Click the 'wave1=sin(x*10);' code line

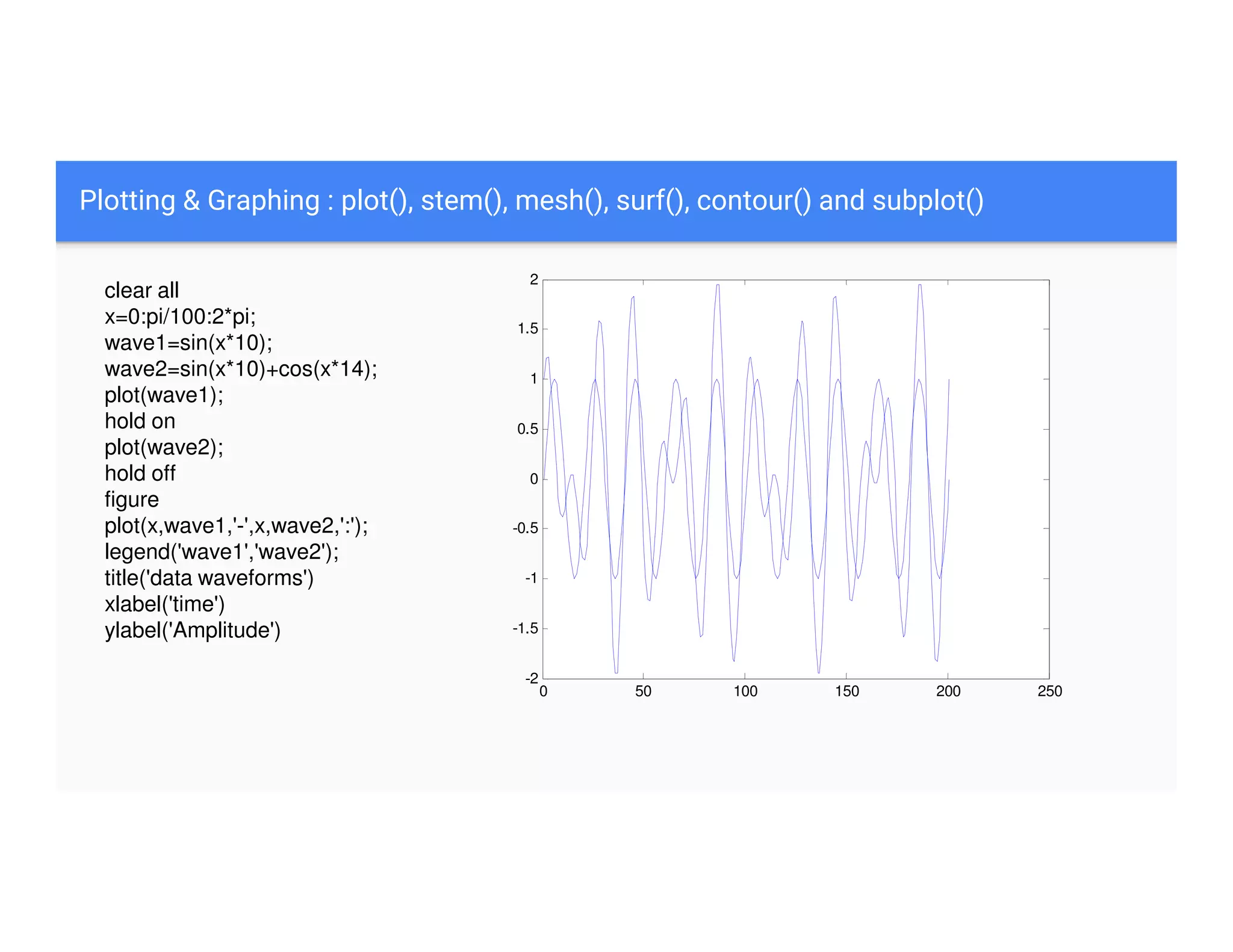click(188, 343)
